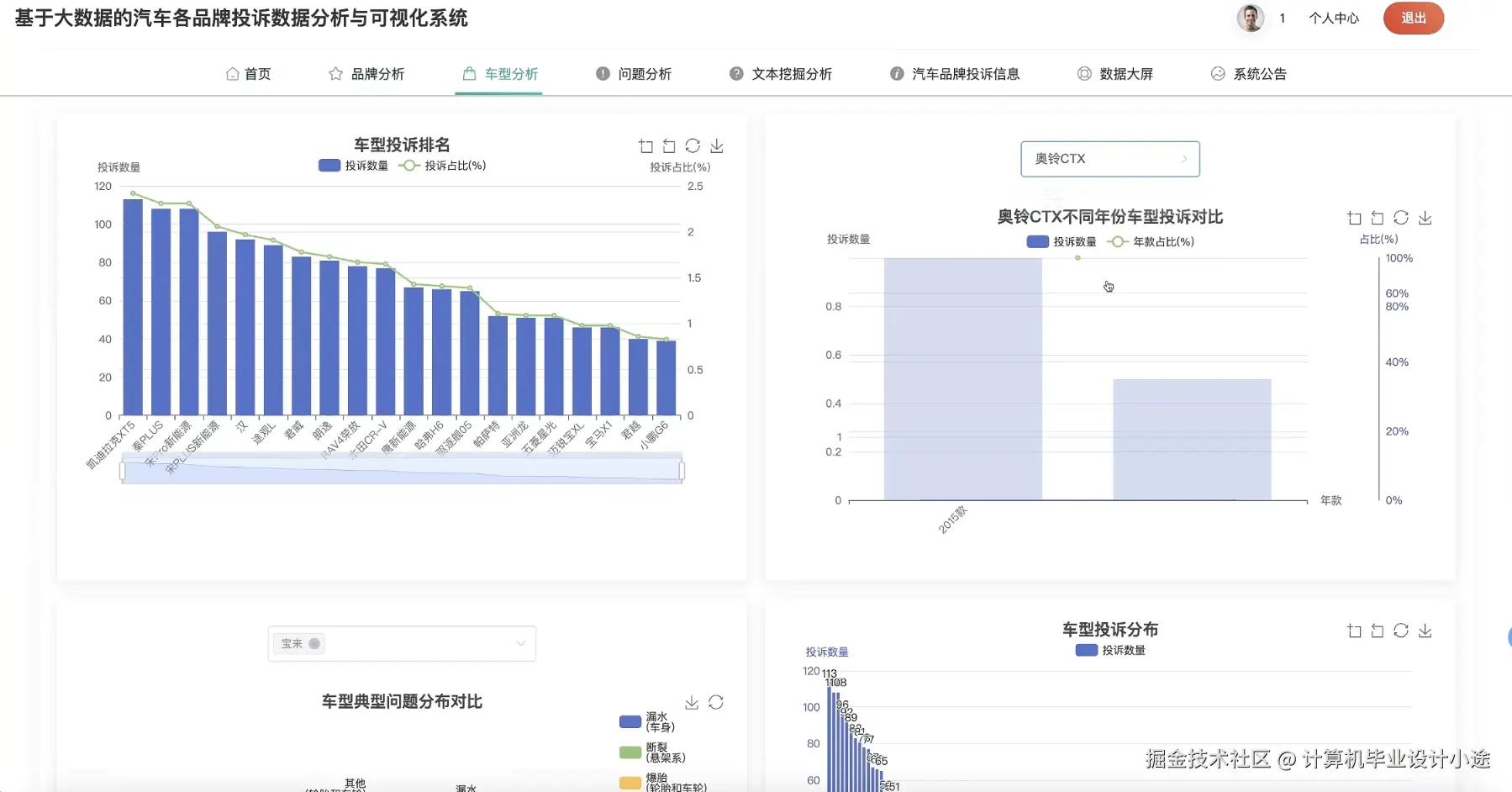Refresh the 车型典型问题分布对比 chart
The image size is (1512, 792).
[717, 701]
